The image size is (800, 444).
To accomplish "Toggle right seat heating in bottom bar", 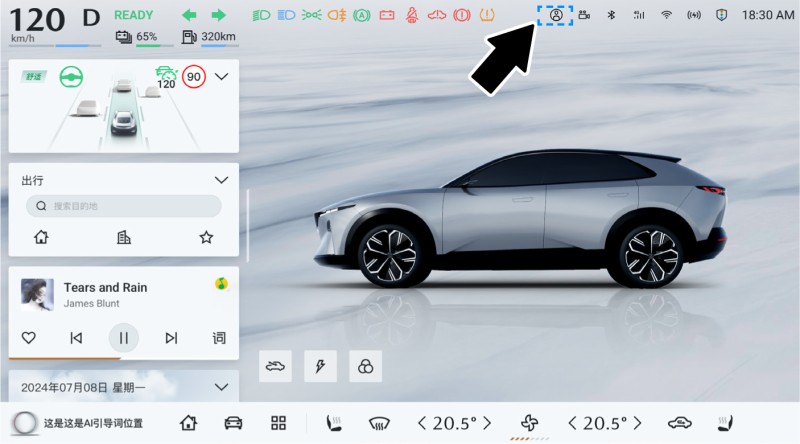I will (725, 423).
